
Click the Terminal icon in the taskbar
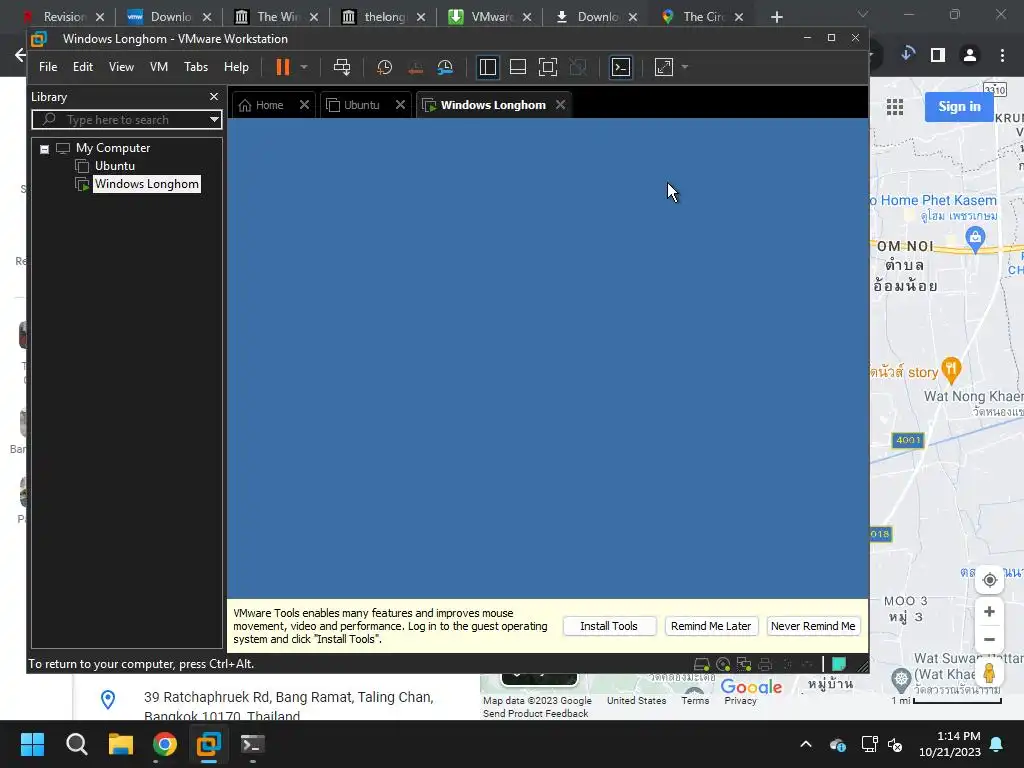pyautogui.click(x=253, y=744)
